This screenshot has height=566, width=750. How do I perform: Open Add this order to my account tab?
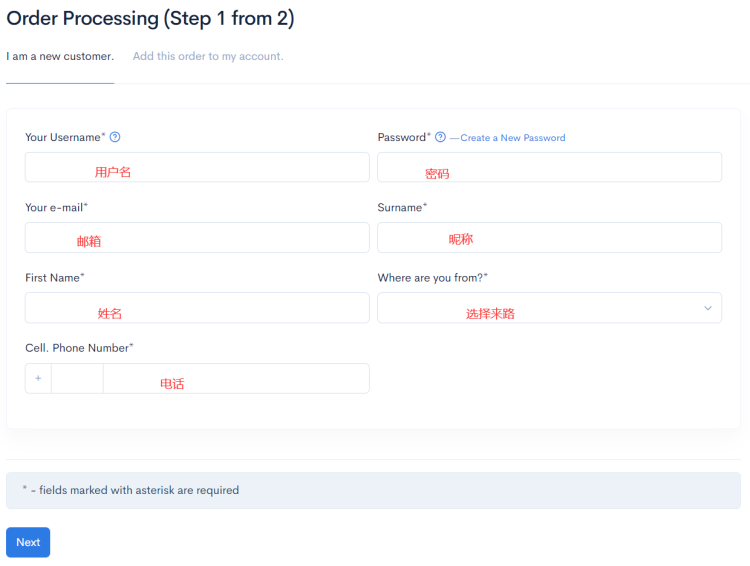(208, 56)
